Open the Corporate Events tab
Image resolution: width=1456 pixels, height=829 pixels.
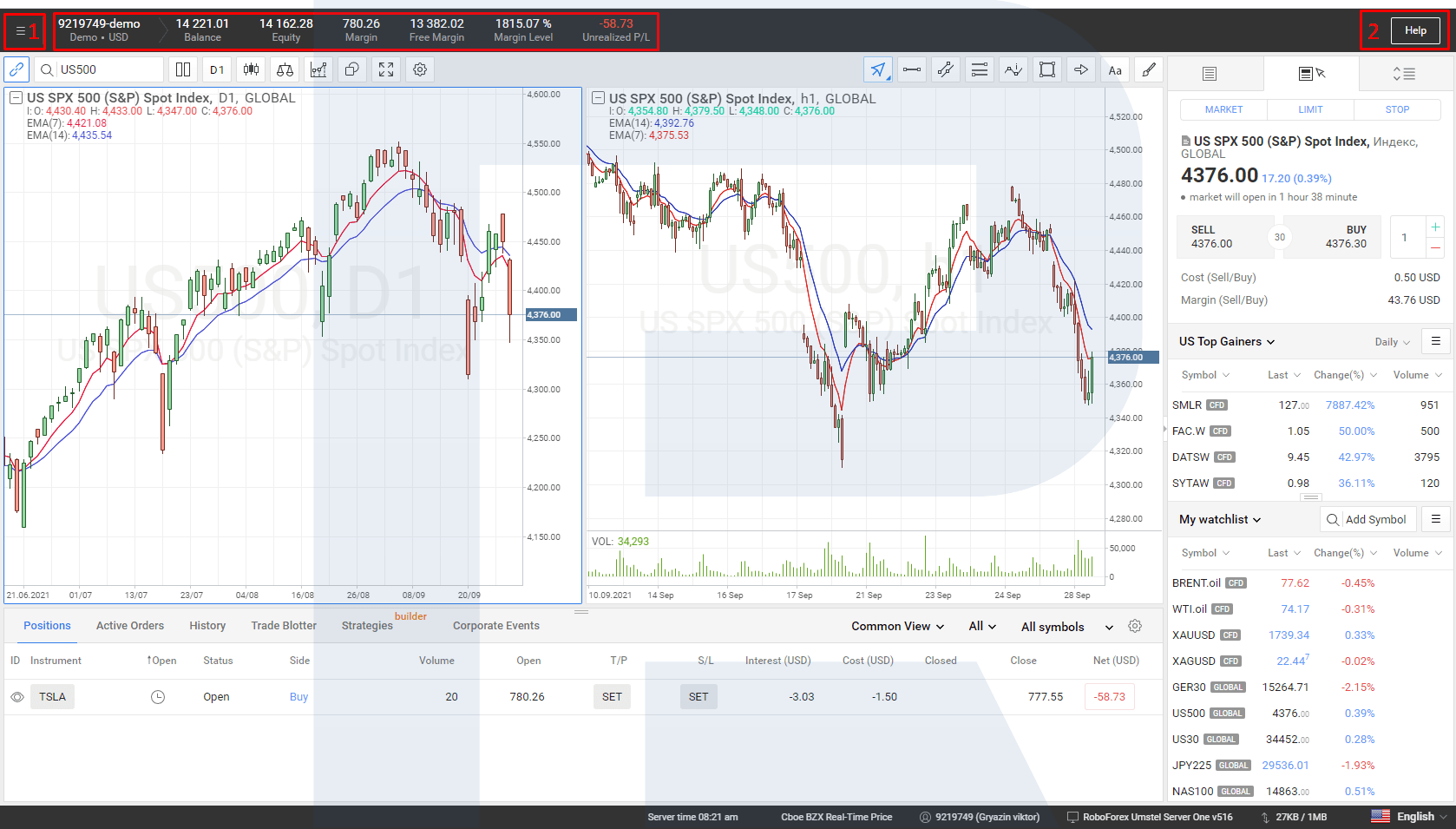point(496,626)
